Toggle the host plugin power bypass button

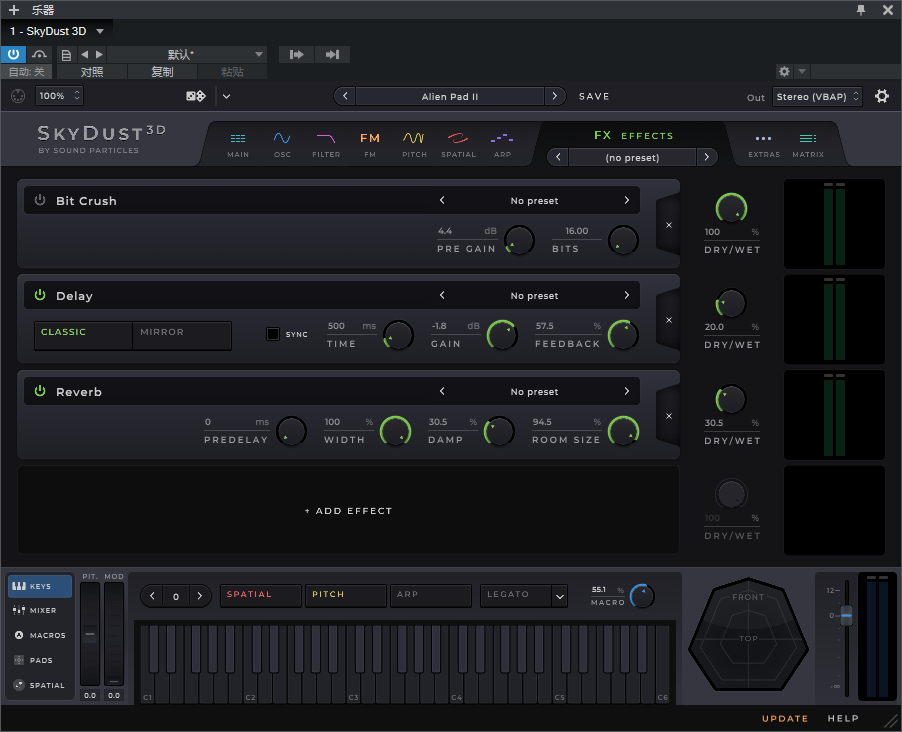13,55
